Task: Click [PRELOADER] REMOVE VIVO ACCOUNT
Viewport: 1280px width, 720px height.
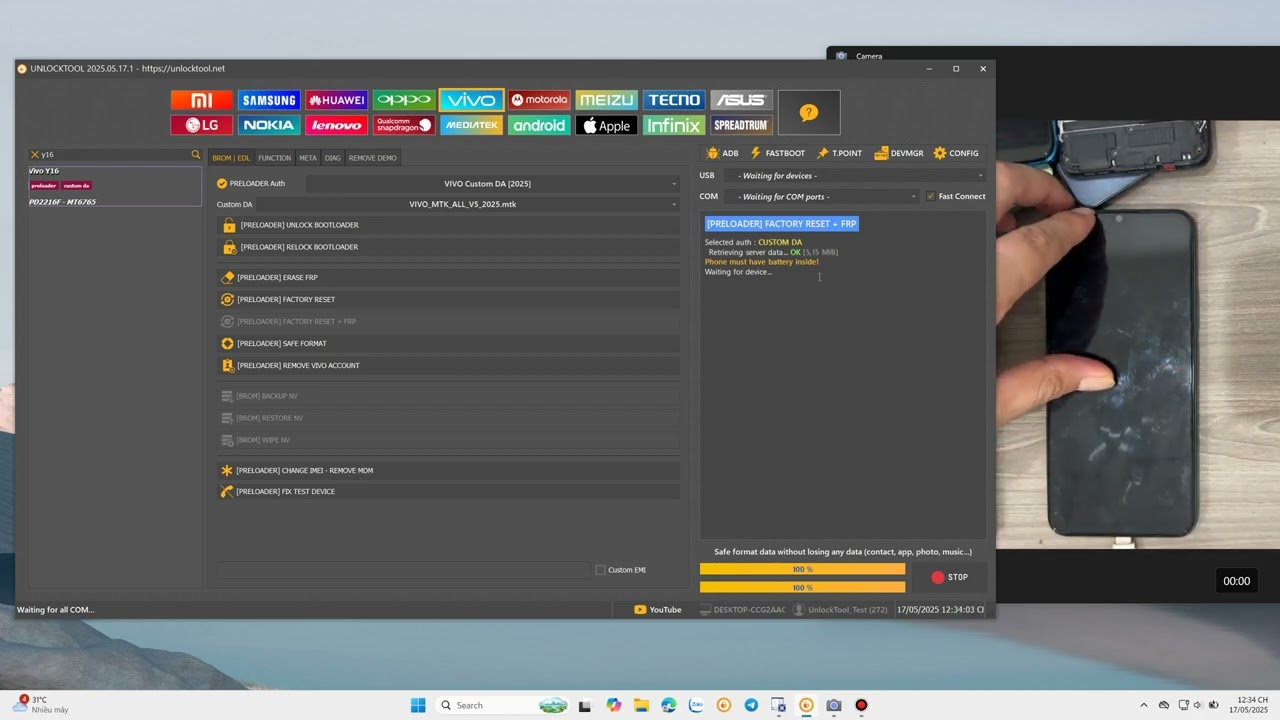Action: coord(448,365)
